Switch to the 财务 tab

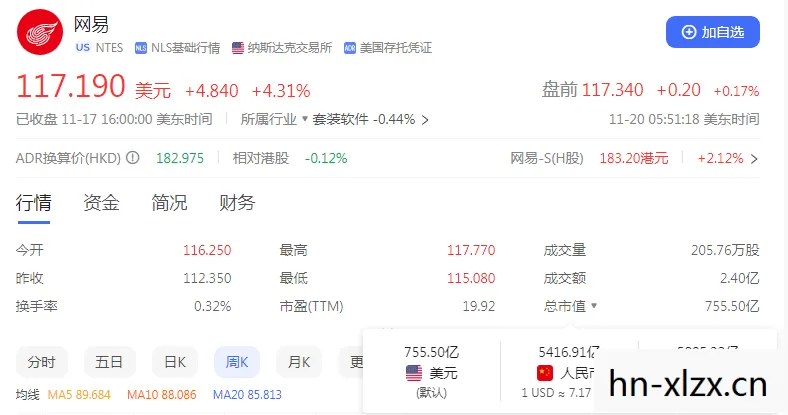(x=237, y=203)
